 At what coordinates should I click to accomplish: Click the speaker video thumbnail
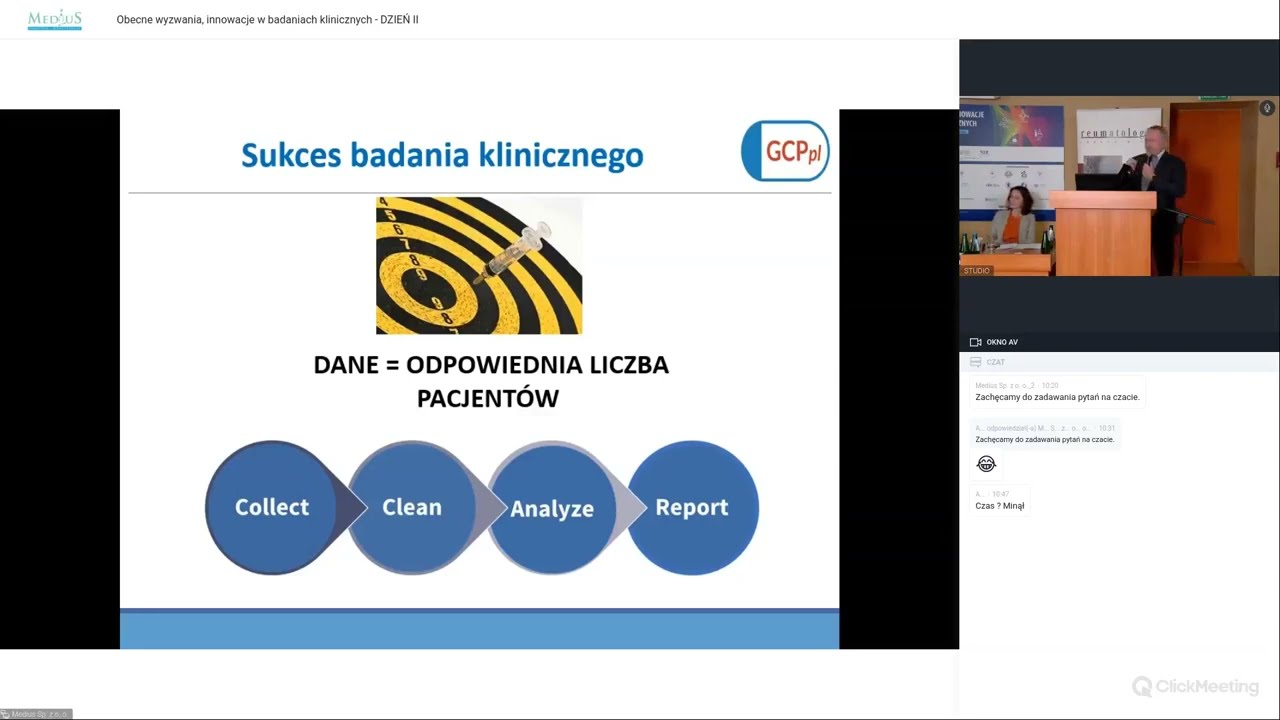[1119, 186]
